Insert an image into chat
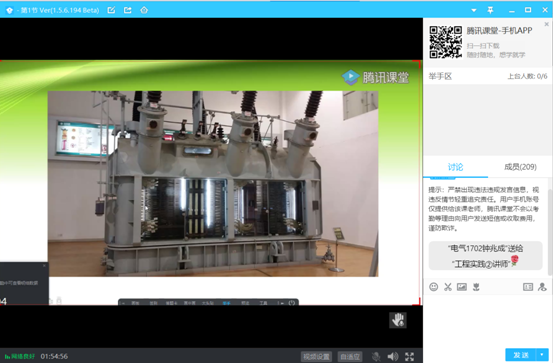553x363 pixels. click(462, 287)
